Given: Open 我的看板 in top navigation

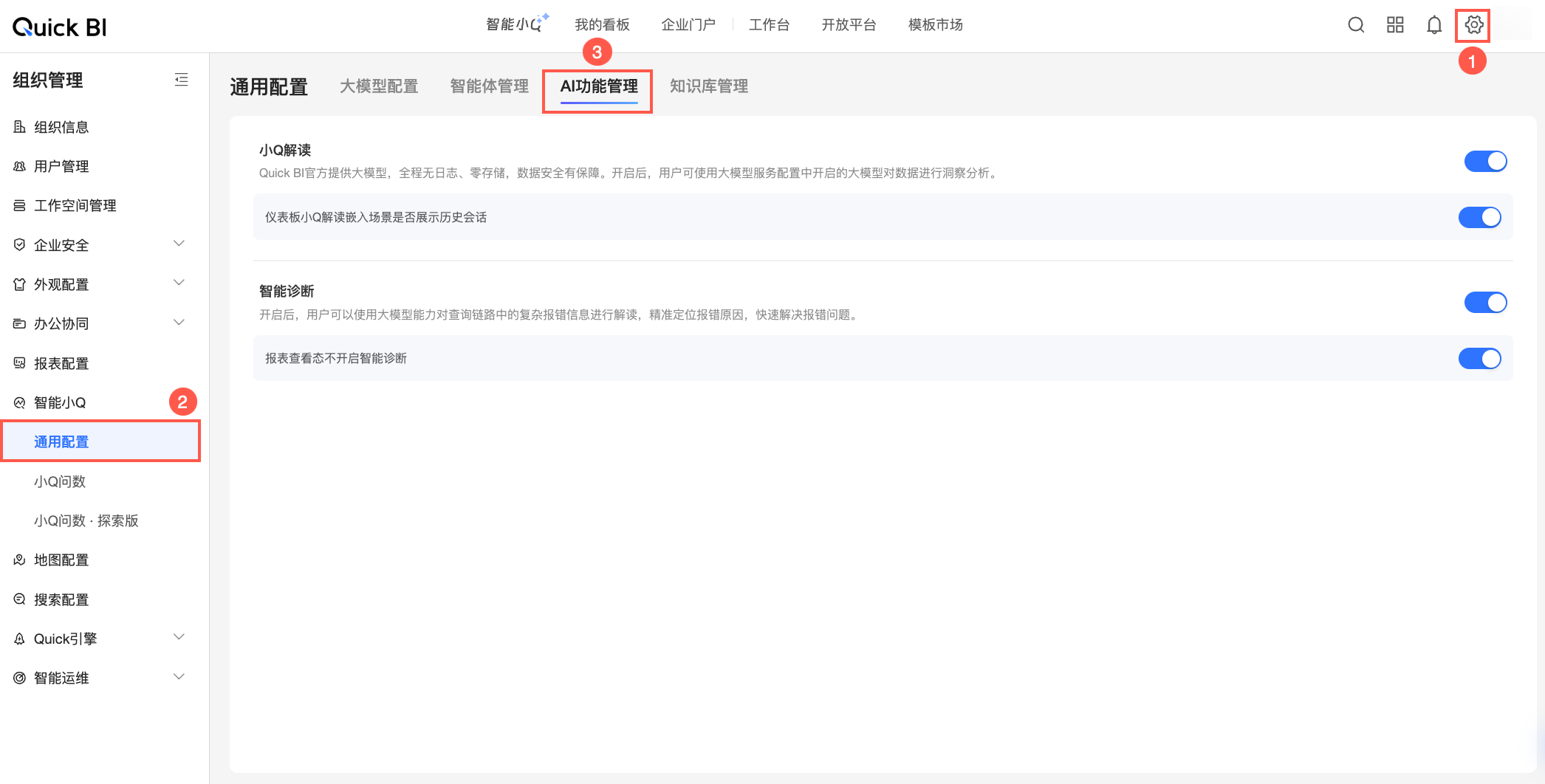Looking at the screenshot, I should (x=602, y=25).
